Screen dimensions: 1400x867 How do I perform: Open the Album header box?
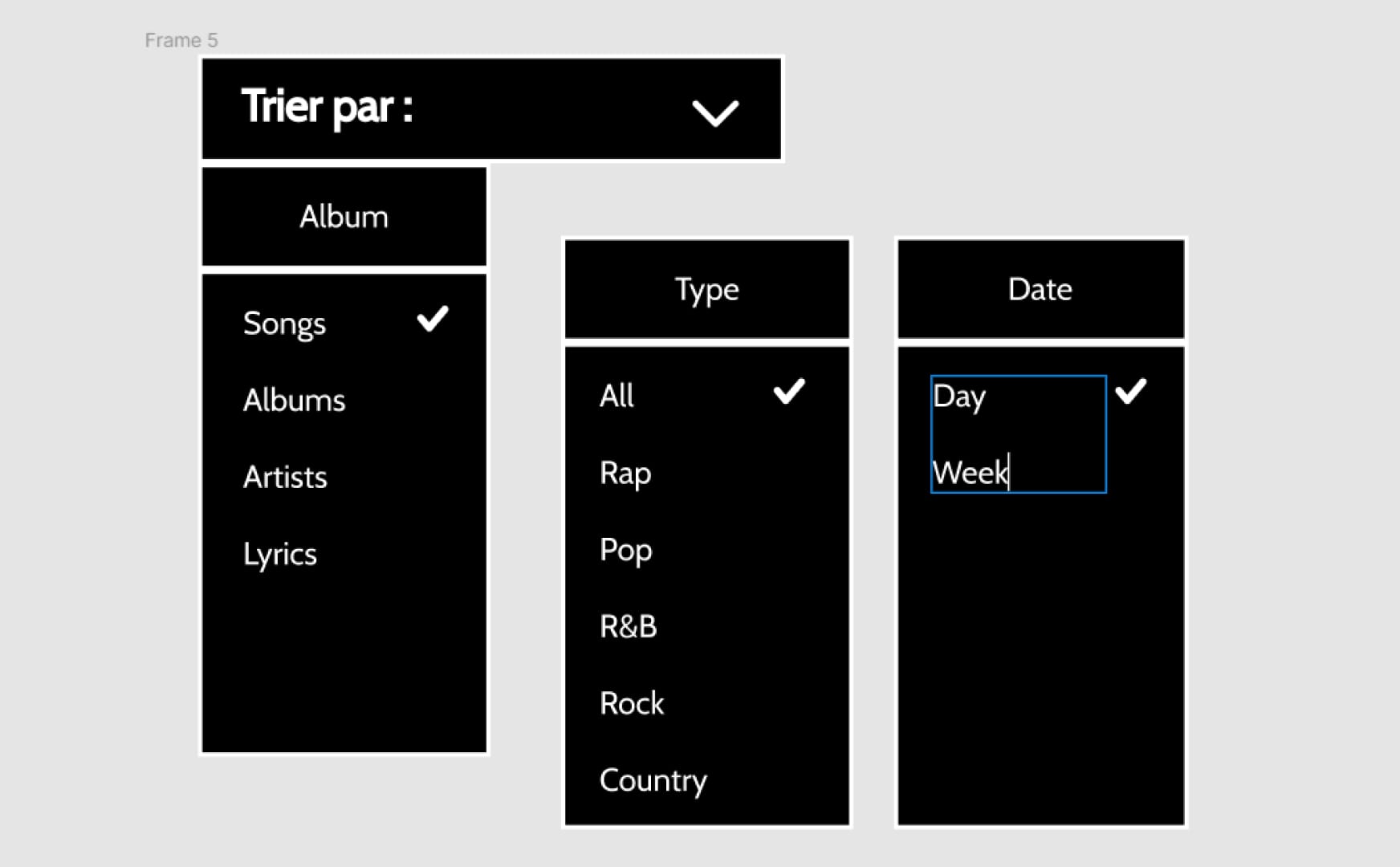coord(344,217)
